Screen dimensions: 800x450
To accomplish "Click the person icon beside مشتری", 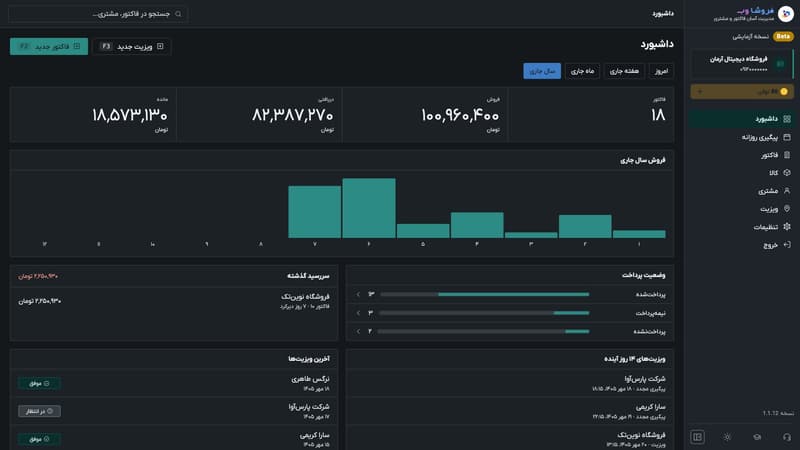I will 787,190.
